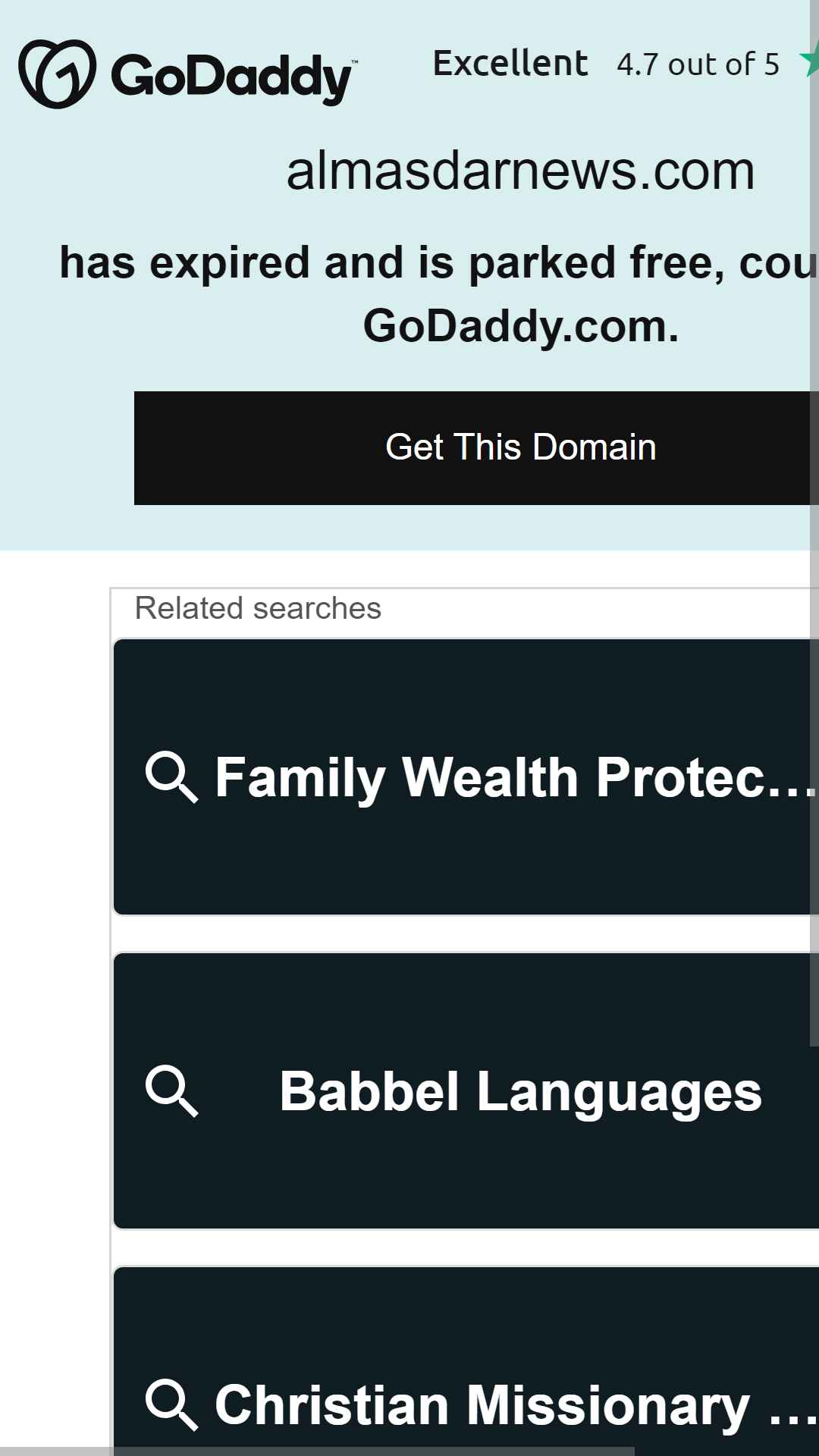Click the Christian Missionary search icon

[x=171, y=1405]
